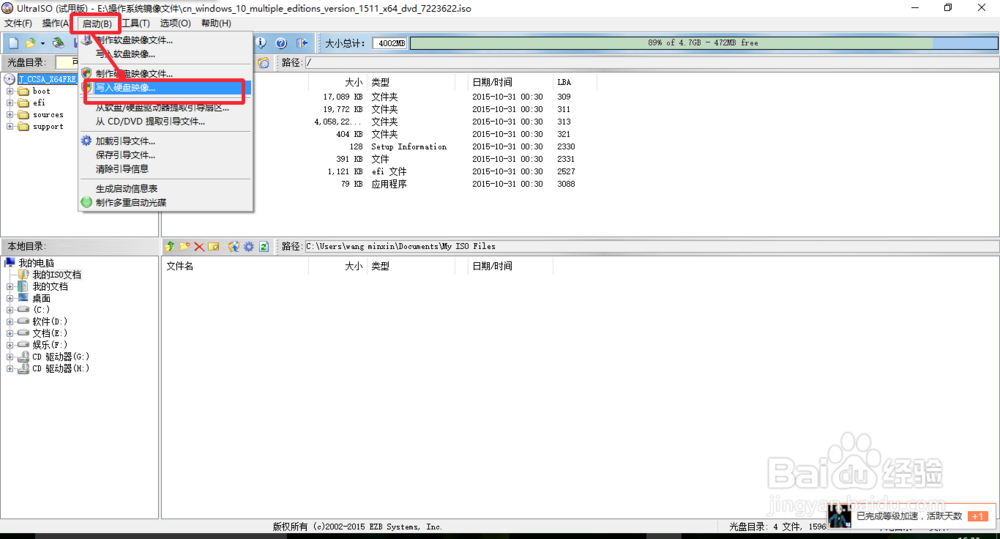Image resolution: width=1000 pixels, height=539 pixels.
Task: Click the blue gear icon in local toolbar
Action: point(248,246)
